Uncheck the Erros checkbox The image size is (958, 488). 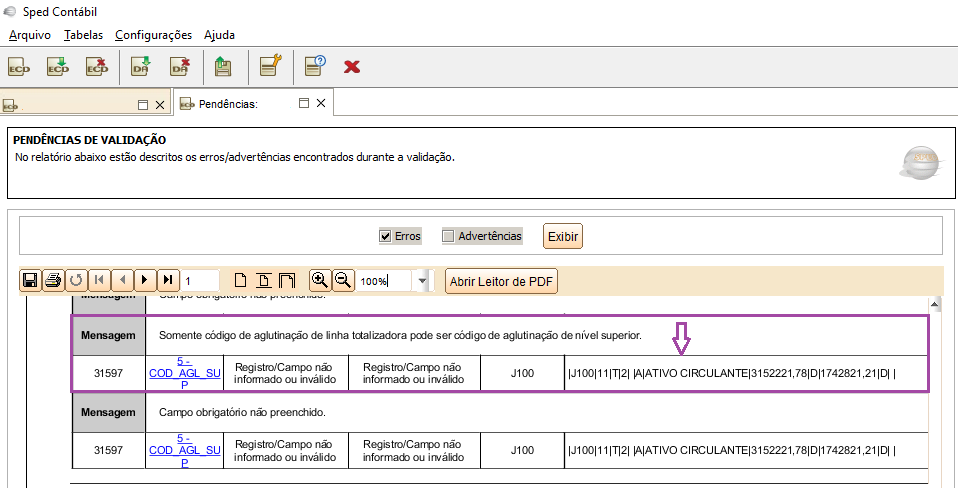[x=385, y=236]
